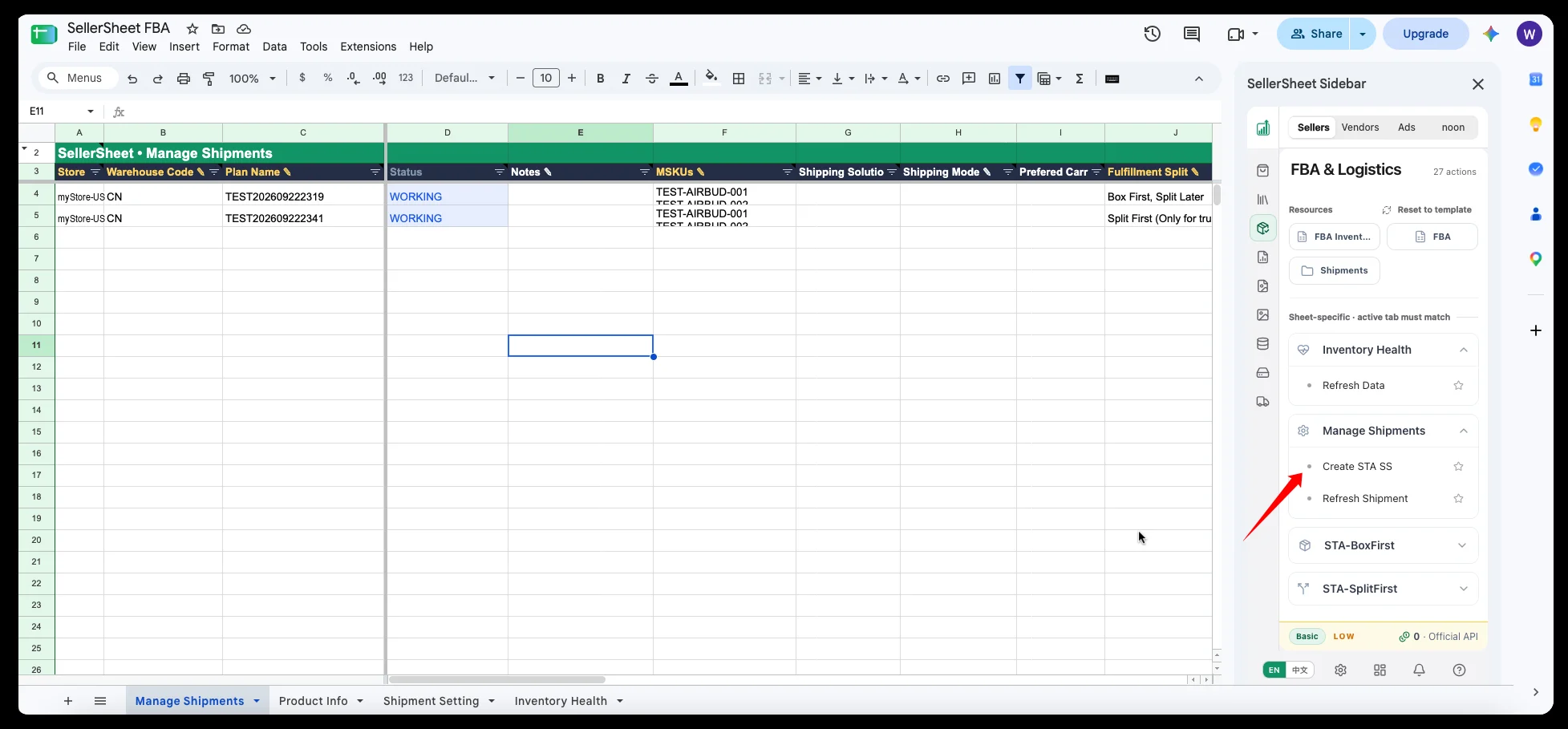The image size is (1568, 729).
Task: Switch to the Inventory Health sheet tab
Action: click(561, 701)
